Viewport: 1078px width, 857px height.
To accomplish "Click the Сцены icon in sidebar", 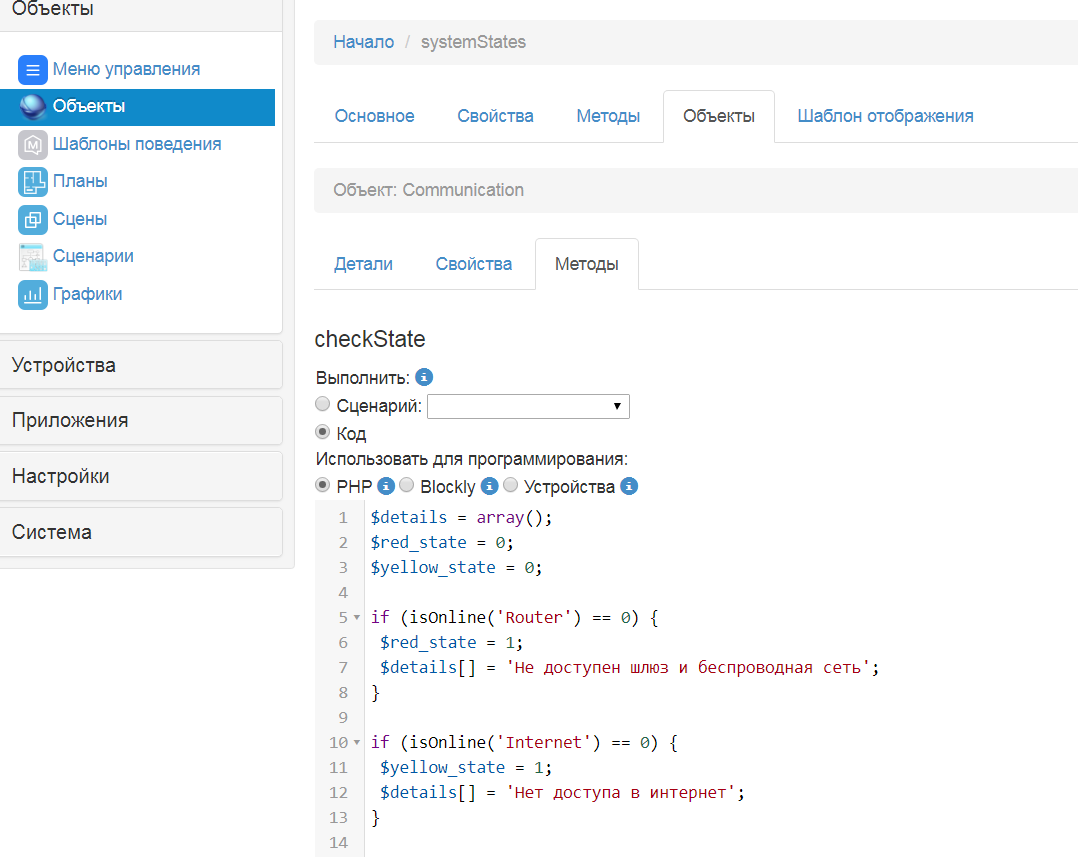I will 33,220.
